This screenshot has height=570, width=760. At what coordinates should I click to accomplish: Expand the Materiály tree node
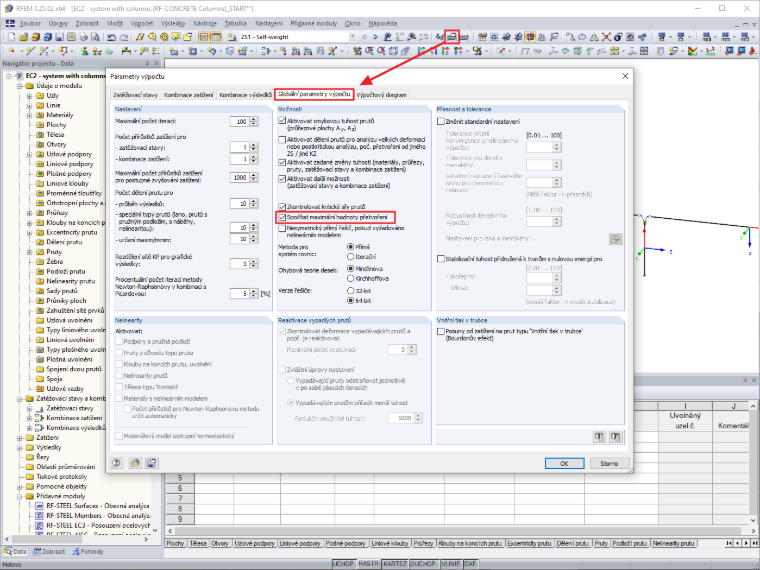30,115
